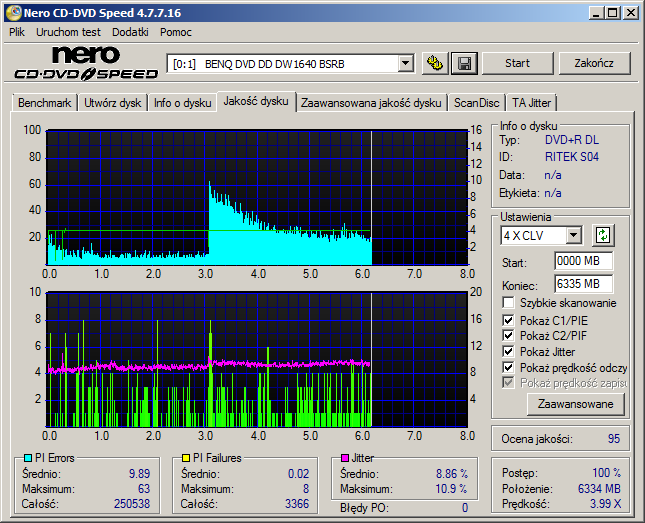Open the Plik menu
This screenshot has width=645, height=523.
(x=17, y=32)
